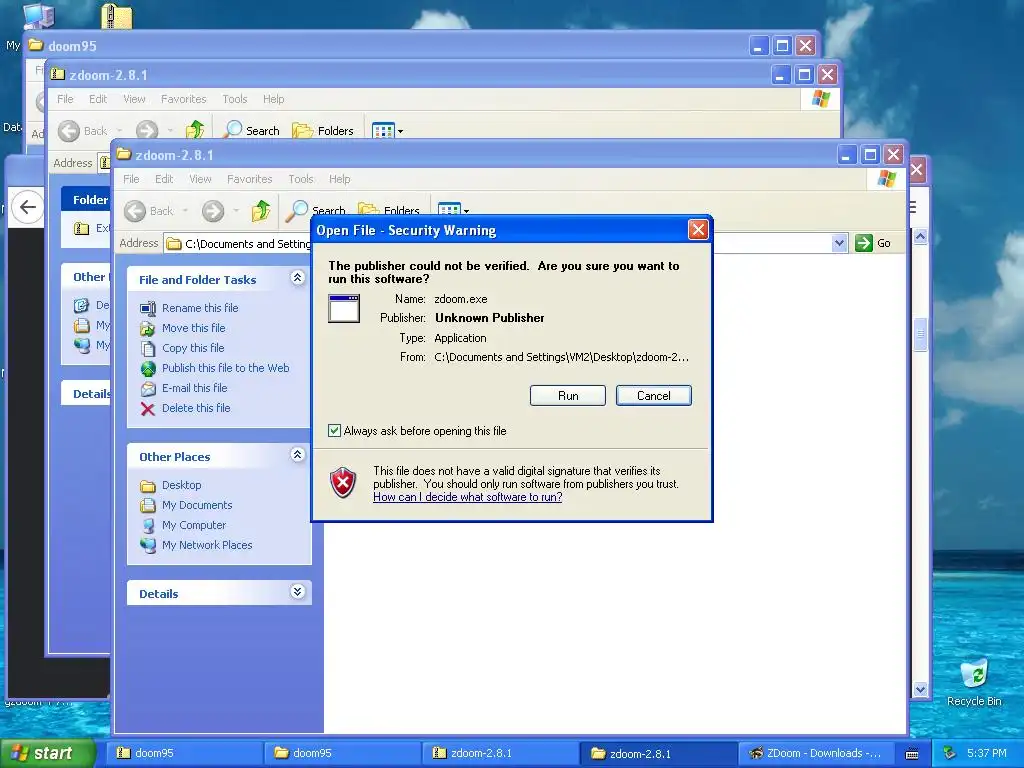Click the Search magnifier in front window toolbar

click(297, 210)
